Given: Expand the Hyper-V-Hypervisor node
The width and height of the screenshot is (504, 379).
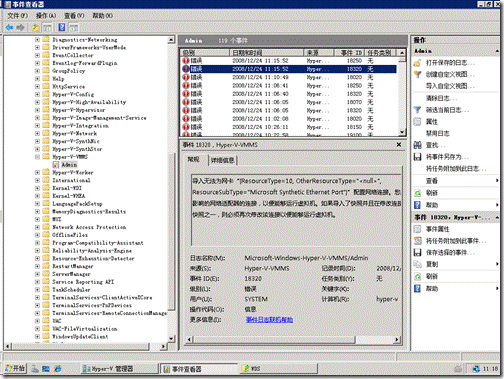Looking at the screenshot, I should point(37,110).
